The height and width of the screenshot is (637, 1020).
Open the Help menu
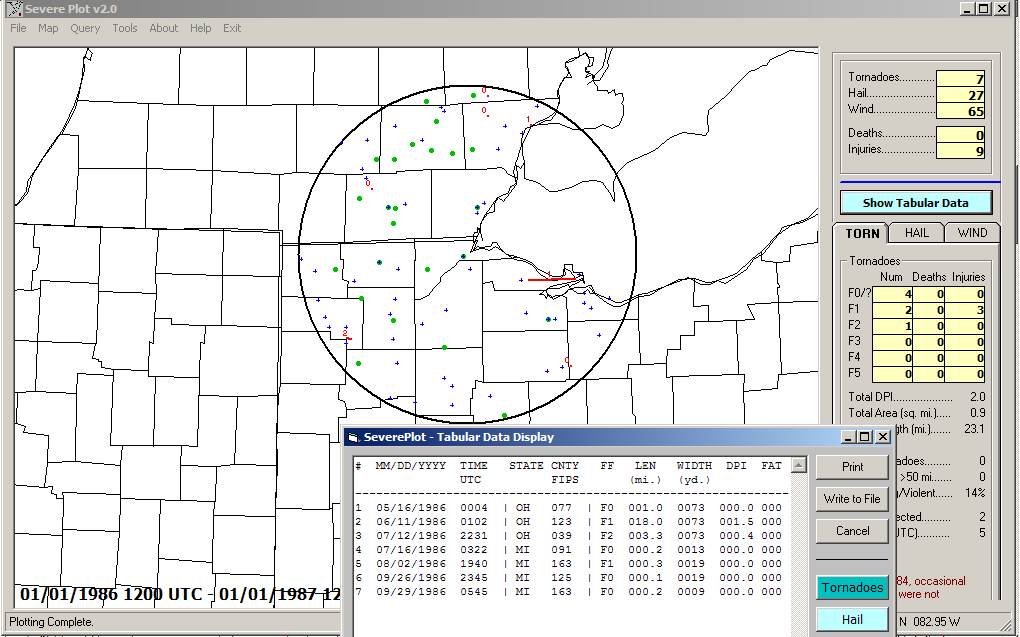point(200,28)
